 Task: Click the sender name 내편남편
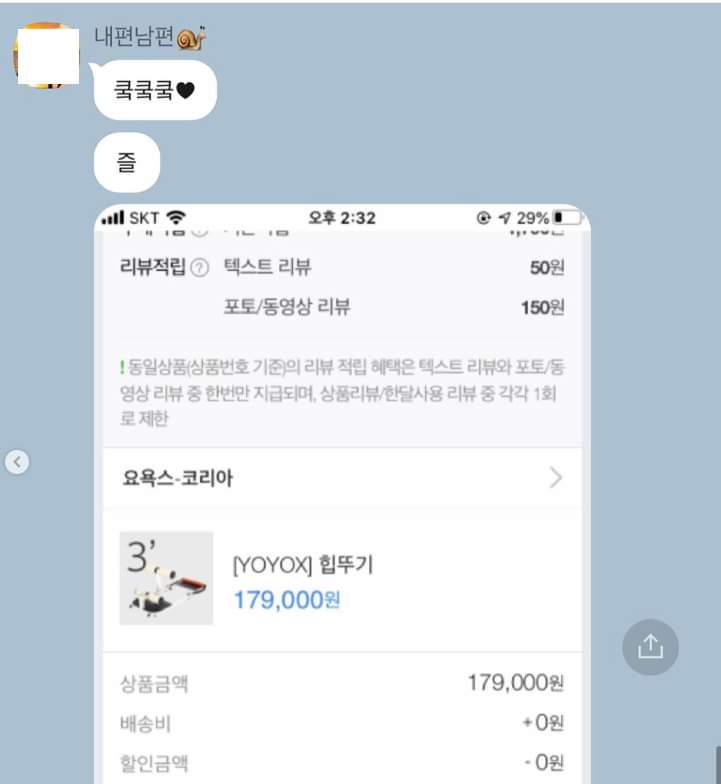click(x=134, y=36)
